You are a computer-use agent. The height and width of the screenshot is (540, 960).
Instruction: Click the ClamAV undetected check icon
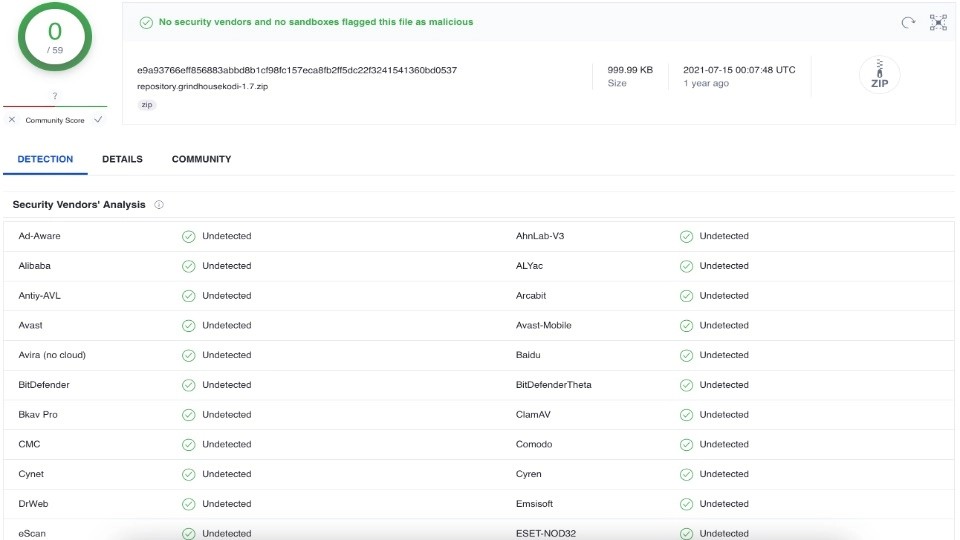click(x=686, y=415)
